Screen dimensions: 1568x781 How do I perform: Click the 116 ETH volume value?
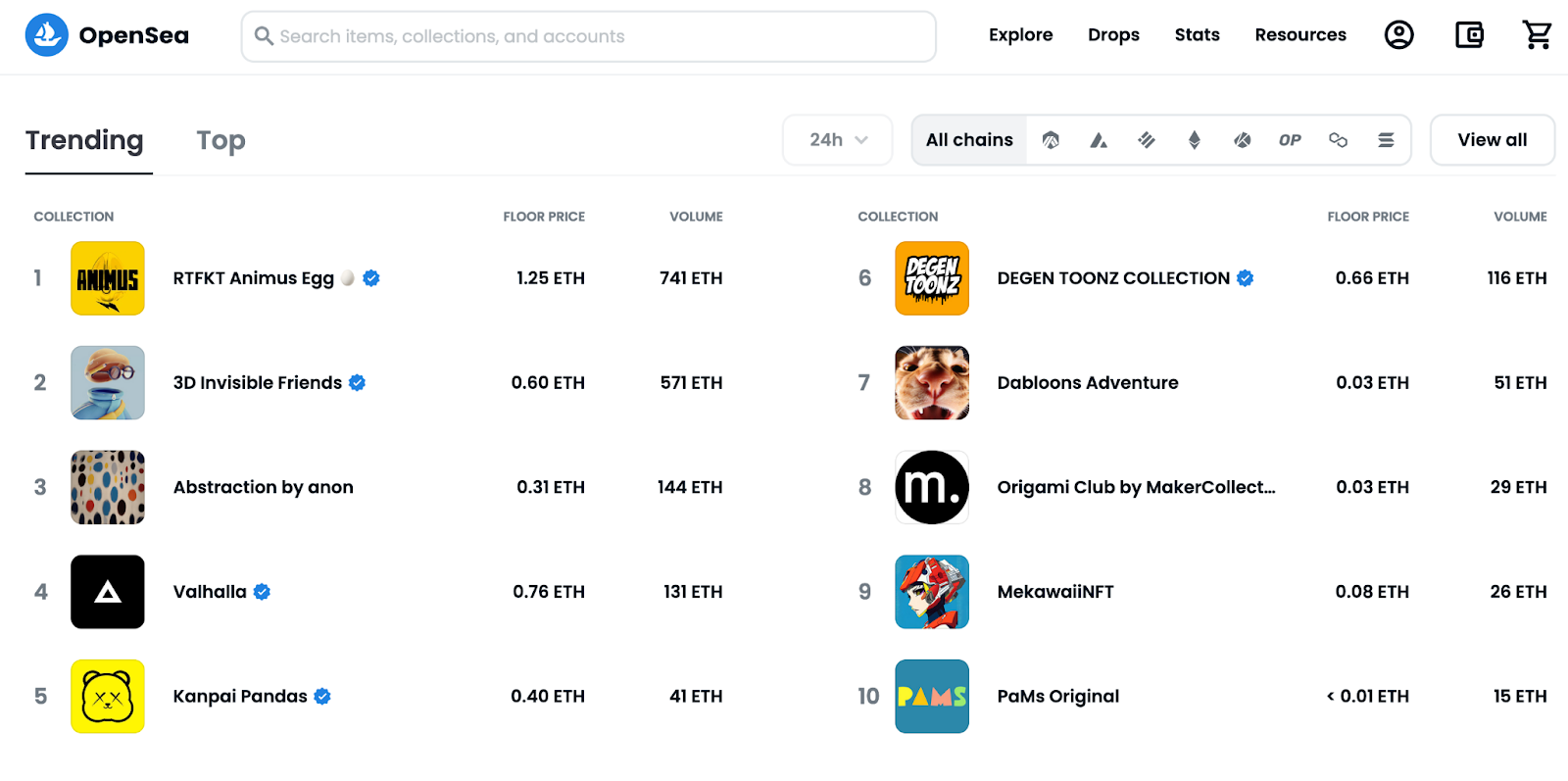pyautogui.click(x=1516, y=278)
